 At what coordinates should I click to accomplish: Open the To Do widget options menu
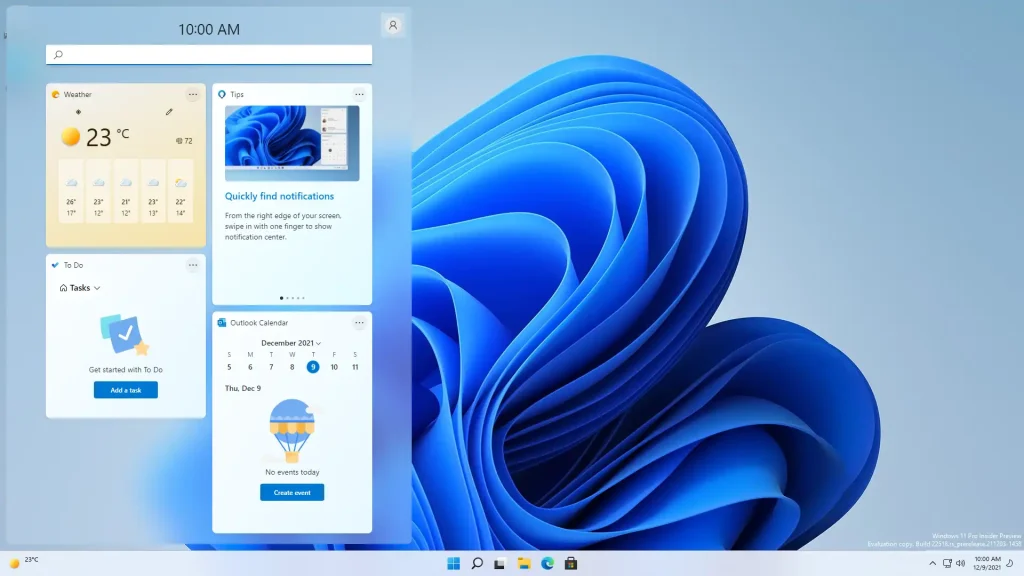193,265
